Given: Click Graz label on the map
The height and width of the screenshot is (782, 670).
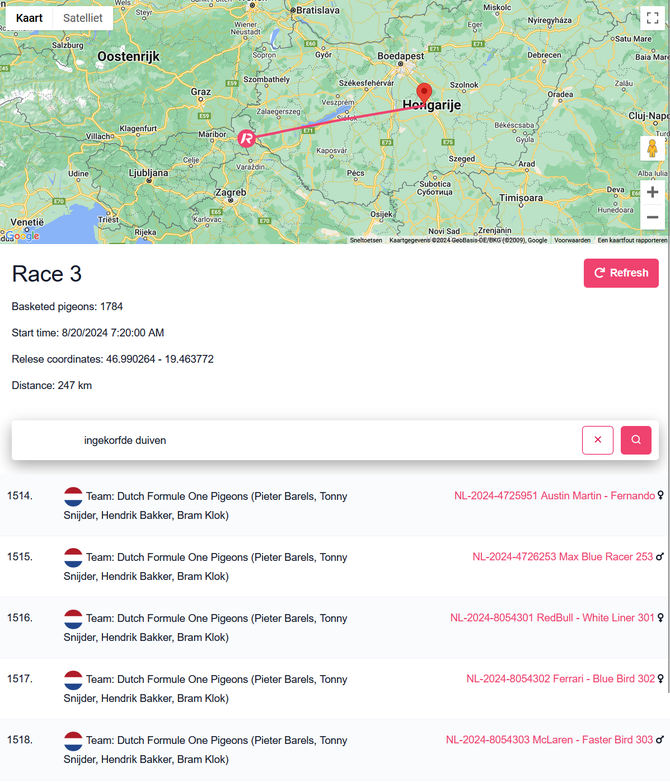Looking at the screenshot, I should pos(201,92).
